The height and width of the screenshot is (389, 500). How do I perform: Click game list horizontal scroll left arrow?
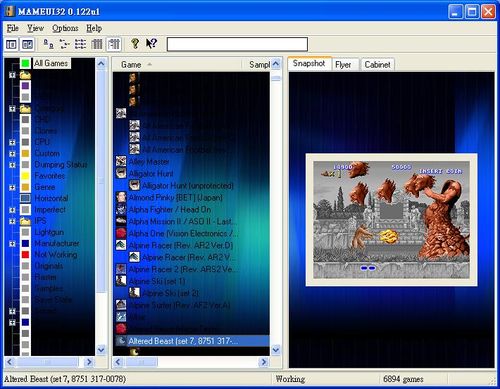point(118,362)
